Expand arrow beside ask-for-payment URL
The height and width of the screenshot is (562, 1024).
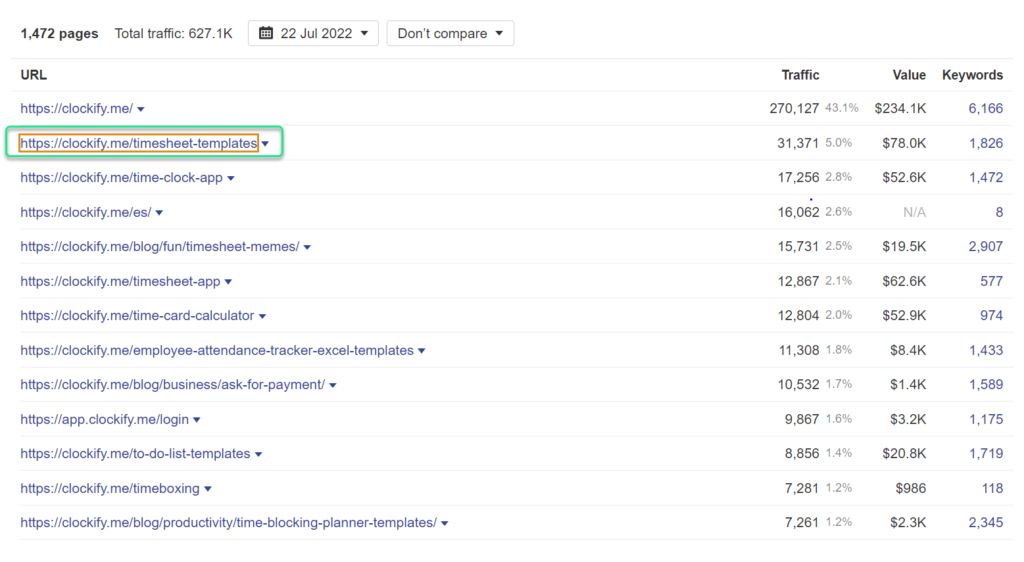332,385
